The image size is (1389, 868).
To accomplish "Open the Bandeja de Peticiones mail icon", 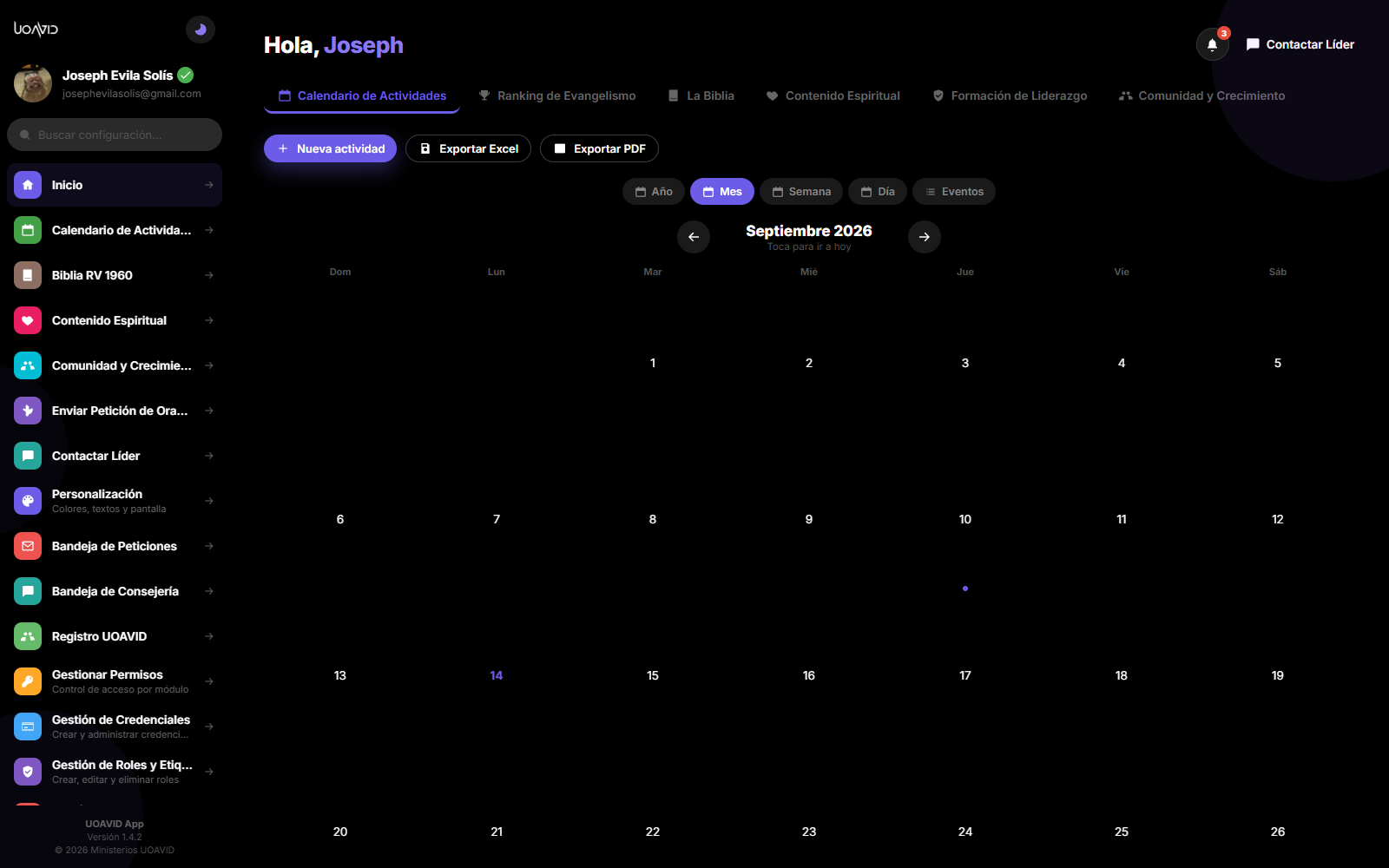I will pos(28,546).
